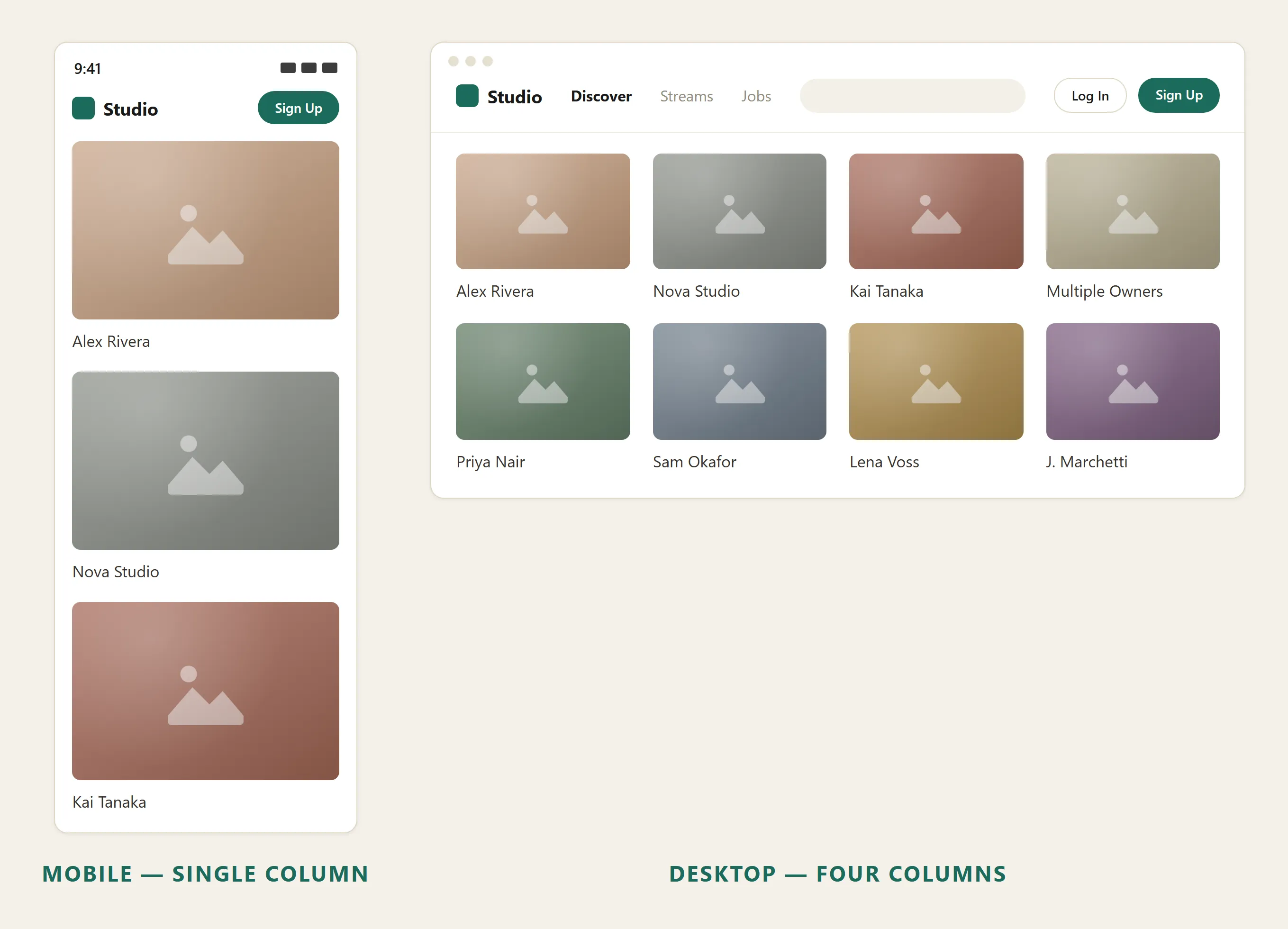Click Kai Tanaka name in desktop grid

887,291
